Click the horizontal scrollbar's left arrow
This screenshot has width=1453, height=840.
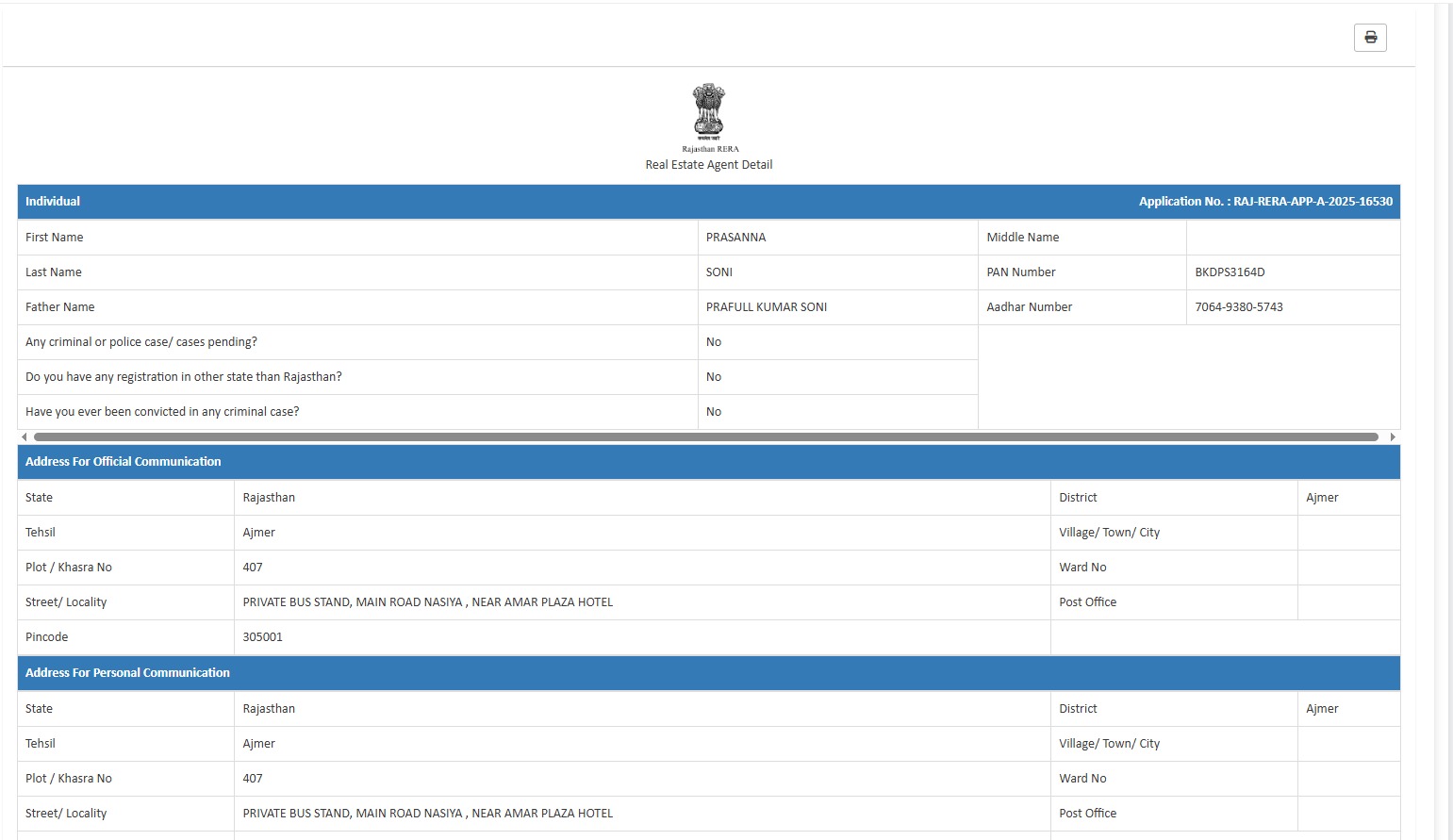(x=24, y=437)
